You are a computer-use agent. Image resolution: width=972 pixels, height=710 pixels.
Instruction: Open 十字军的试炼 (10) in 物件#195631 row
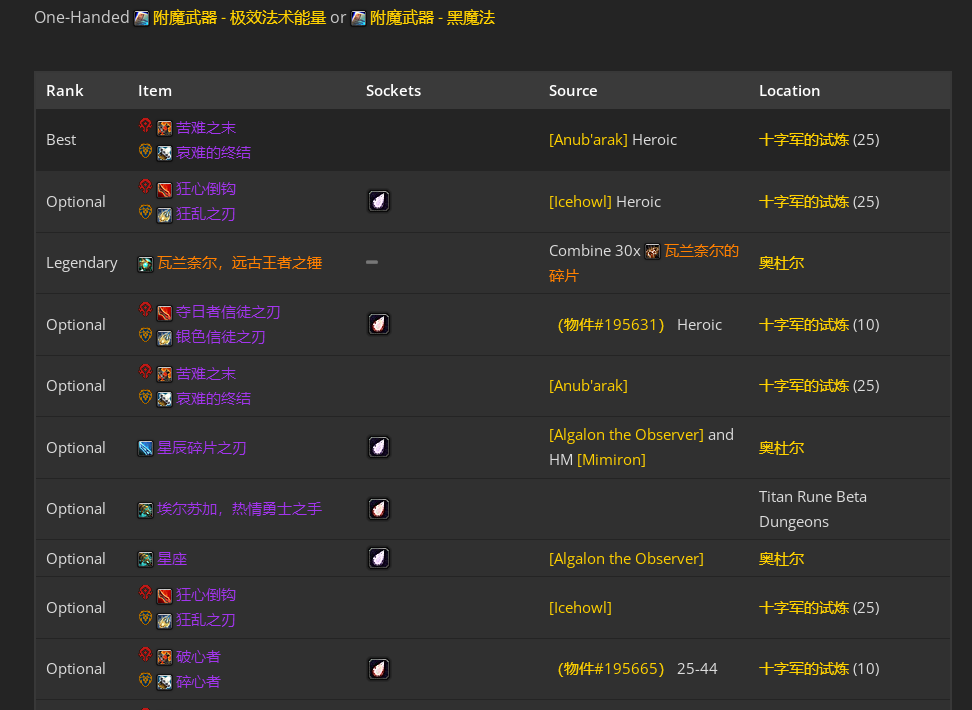tap(819, 325)
